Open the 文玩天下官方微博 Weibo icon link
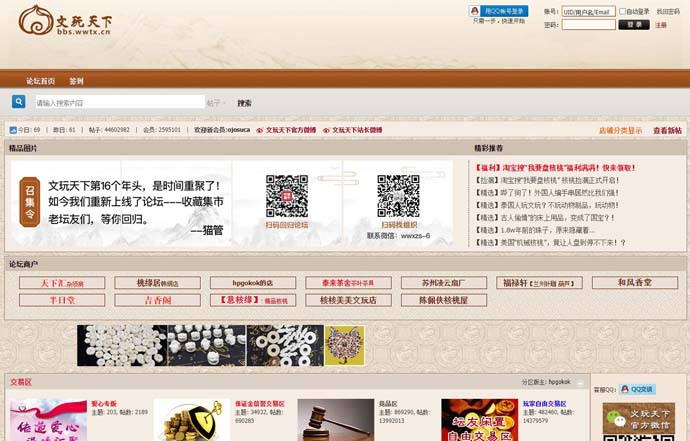This screenshot has width=690, height=441. click(x=260, y=130)
